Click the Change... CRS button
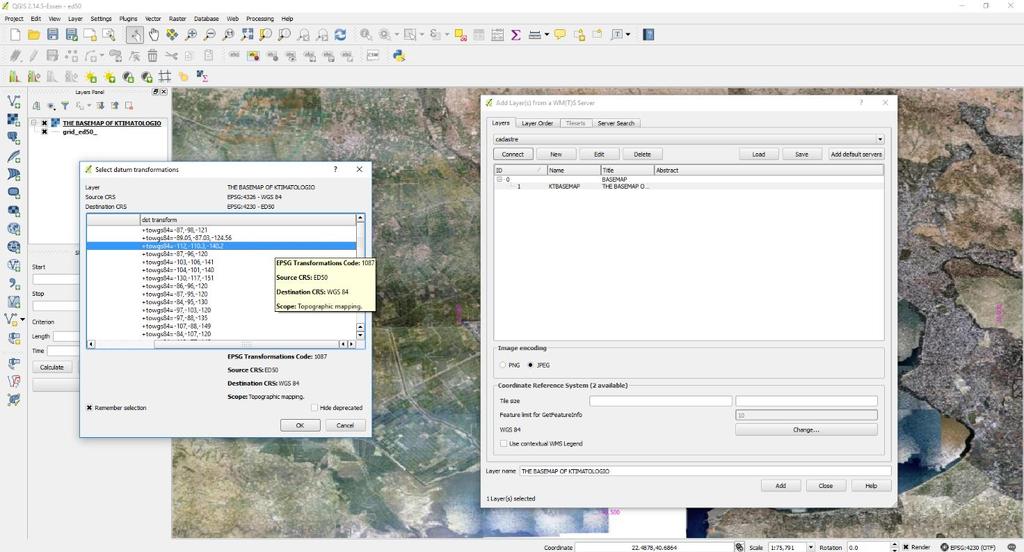 806,430
